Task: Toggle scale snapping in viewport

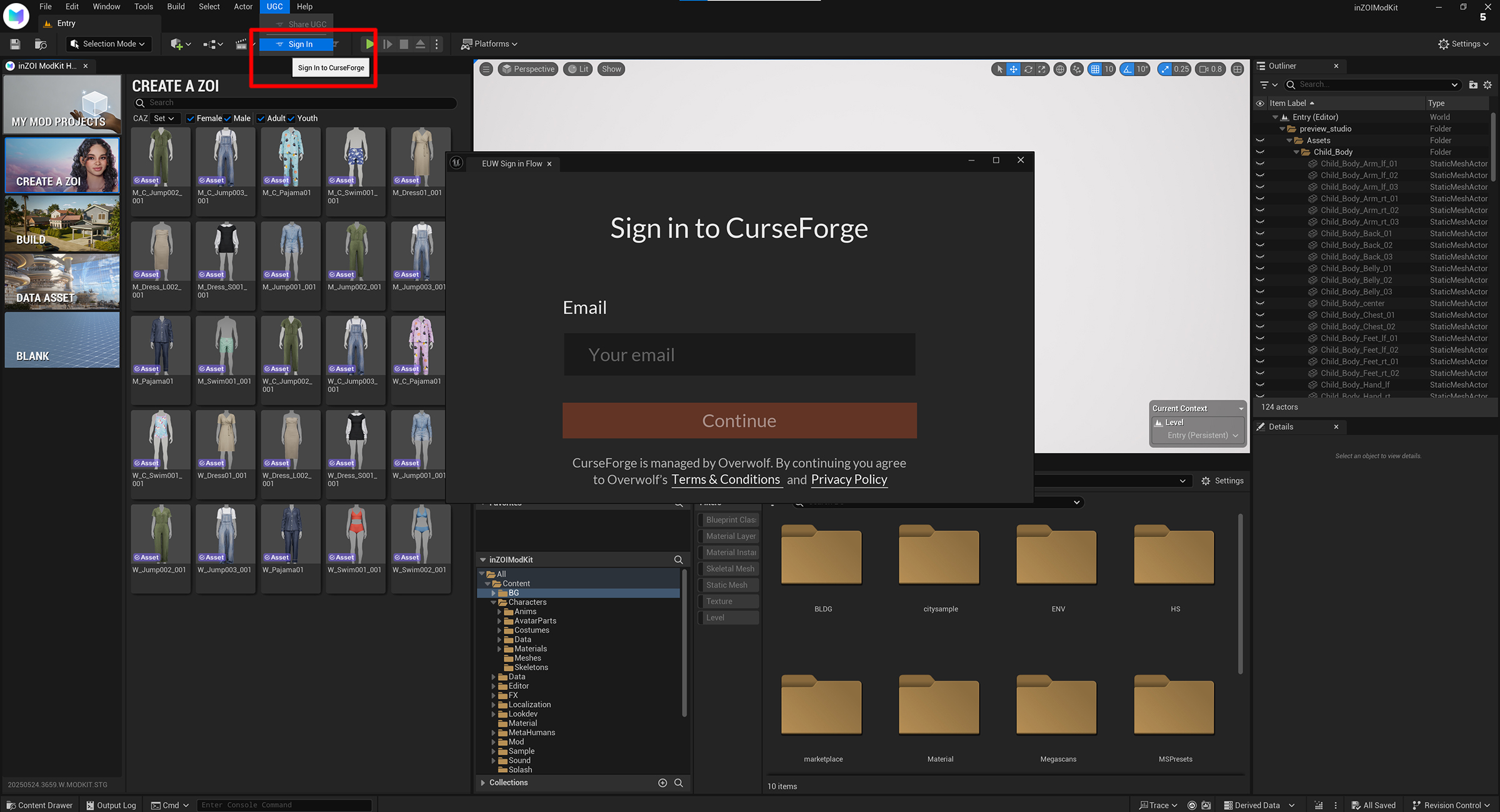Action: (1164, 69)
